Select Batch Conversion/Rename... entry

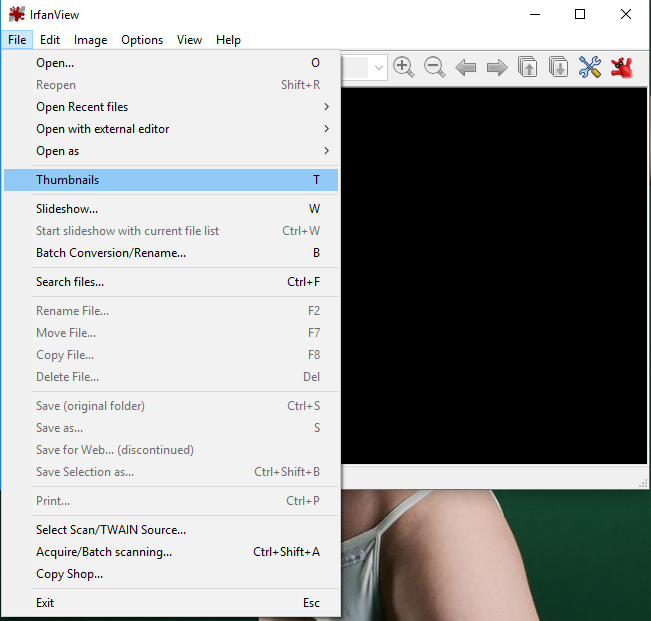tap(171, 253)
